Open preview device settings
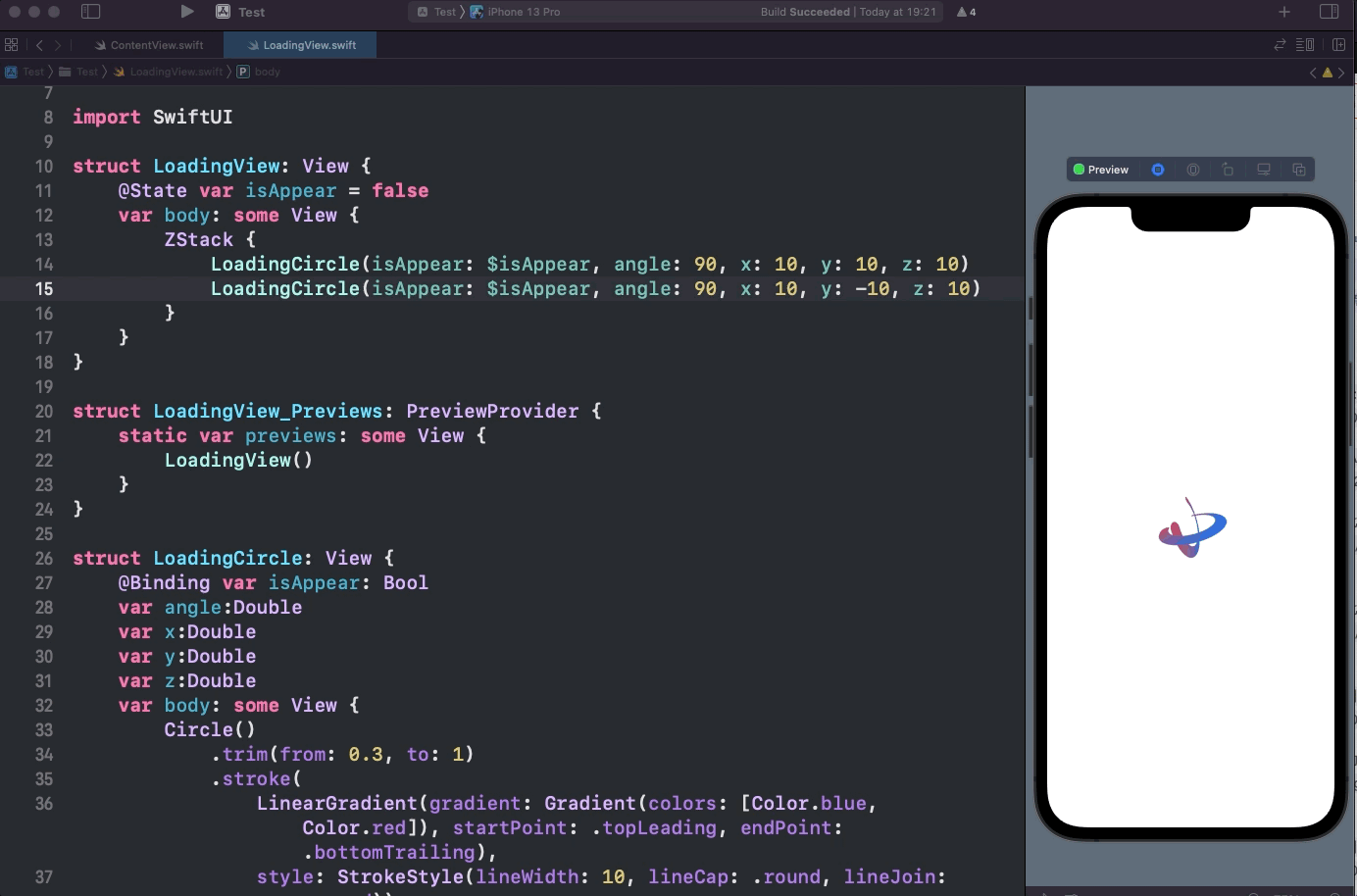 (1264, 170)
